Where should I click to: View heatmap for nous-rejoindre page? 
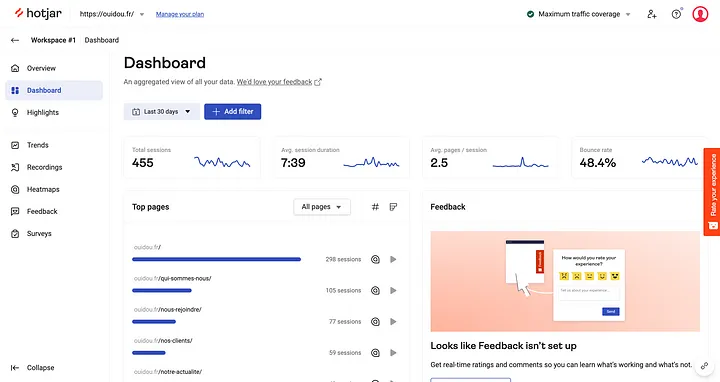375,322
